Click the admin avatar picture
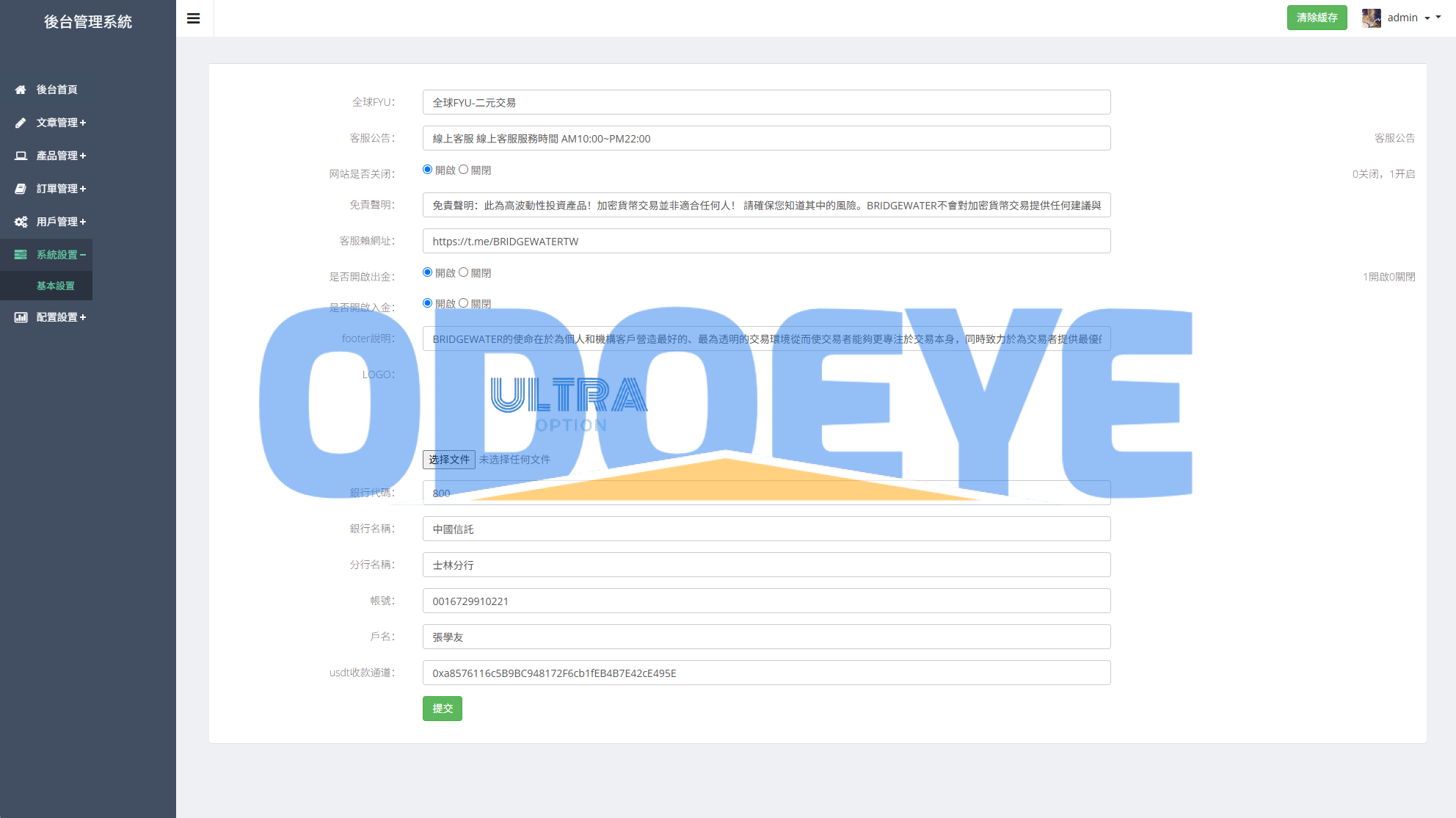This screenshot has width=1456, height=818. [1371, 18]
